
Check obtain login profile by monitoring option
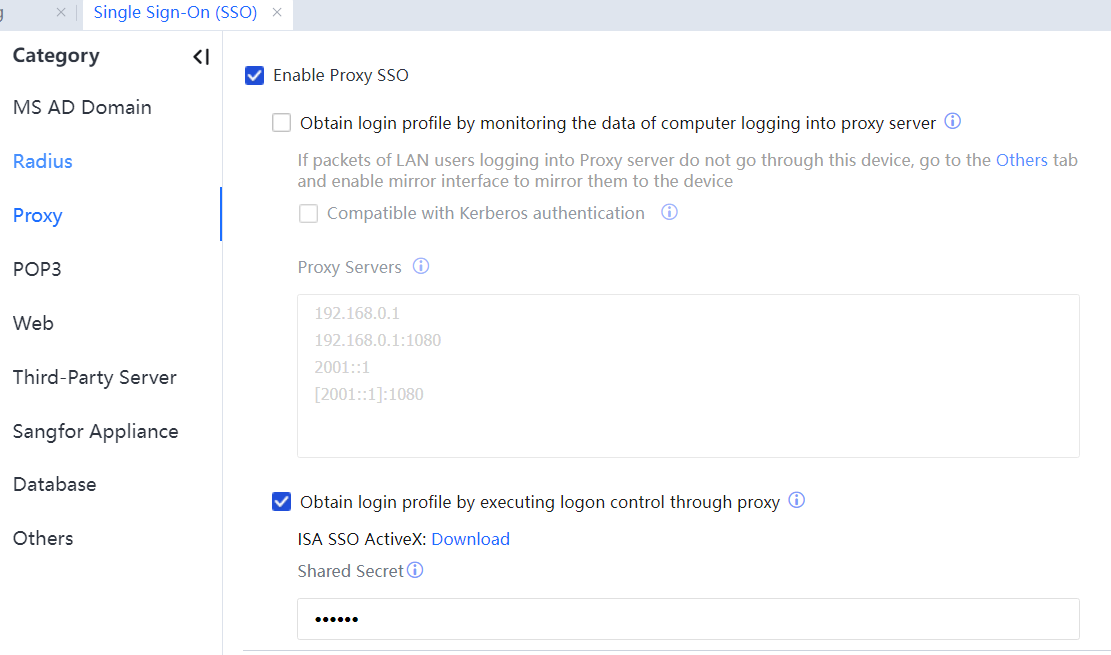[x=282, y=123]
